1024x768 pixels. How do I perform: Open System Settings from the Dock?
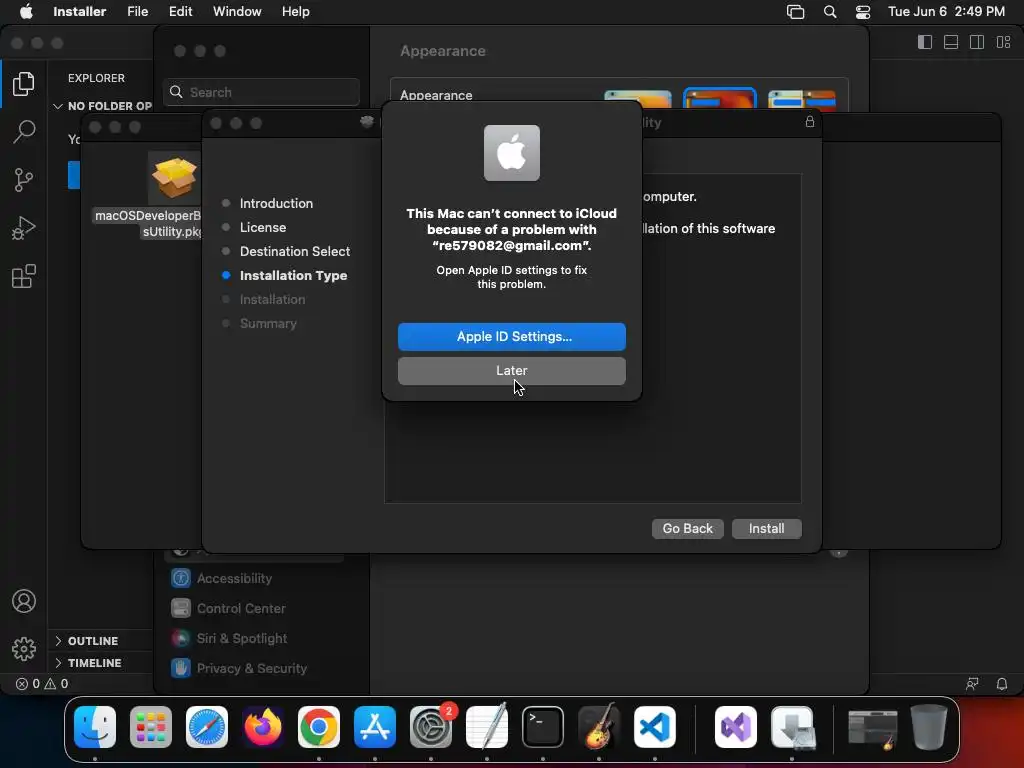(431, 727)
